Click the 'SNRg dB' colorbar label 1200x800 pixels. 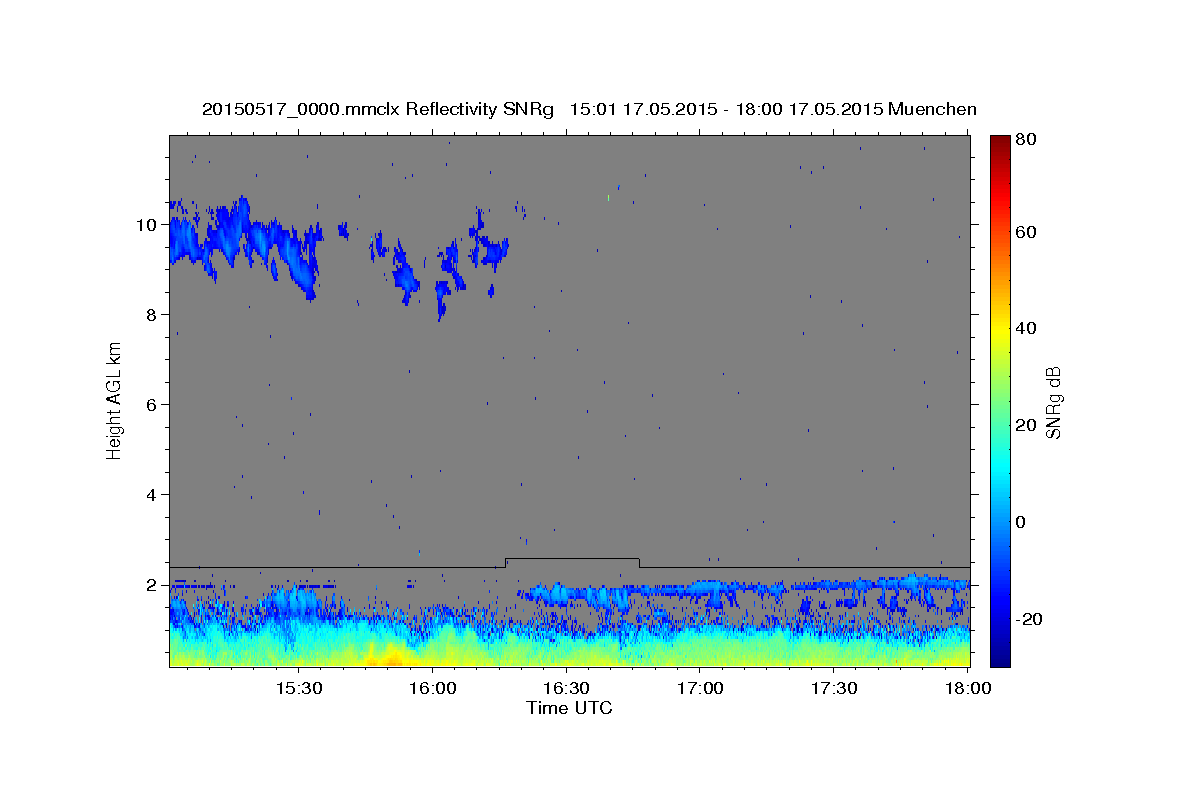click(x=1053, y=401)
